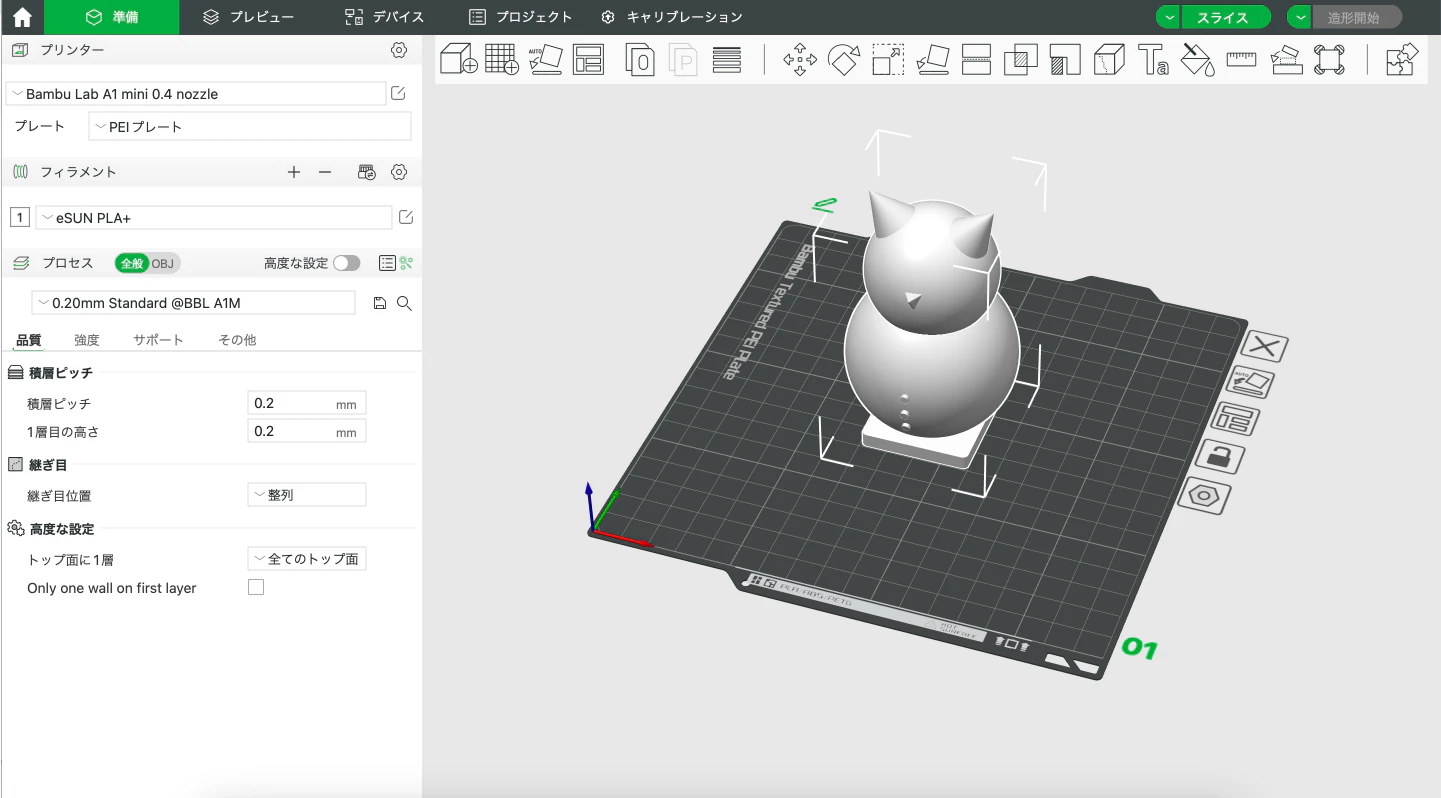Viewport: 1441px width, 798px height.
Task: Select the Text shape tool
Action: point(1153,59)
